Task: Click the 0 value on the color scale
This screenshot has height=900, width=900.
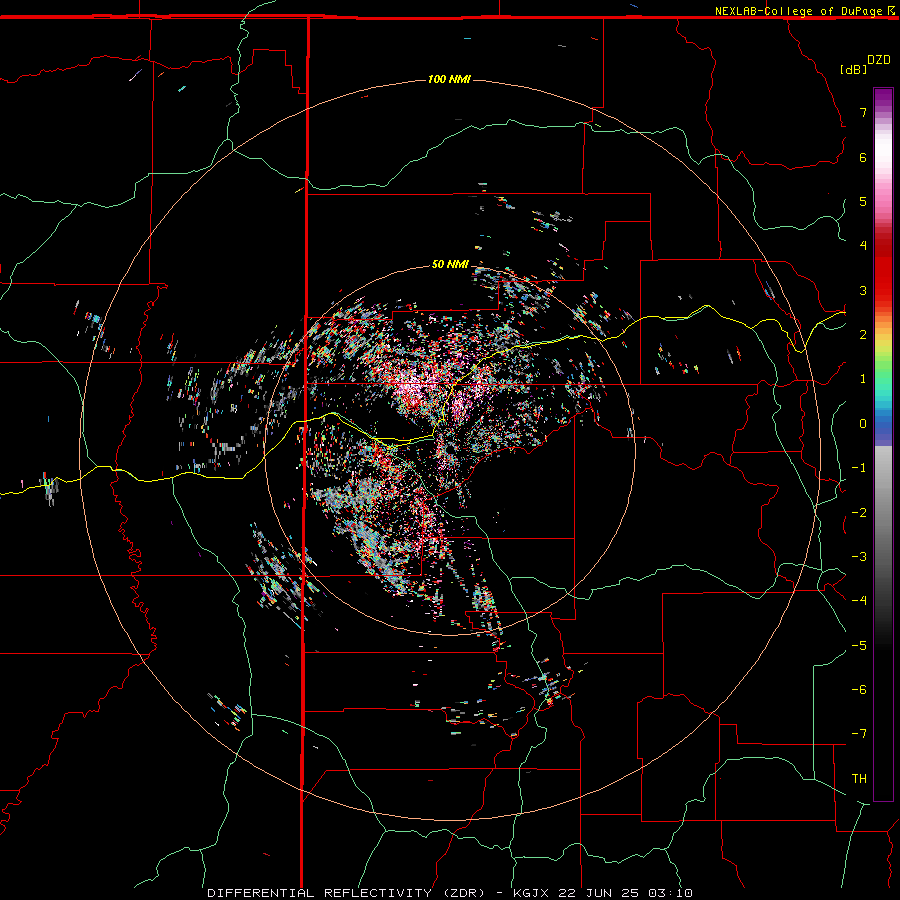Action: pyautogui.click(x=863, y=424)
